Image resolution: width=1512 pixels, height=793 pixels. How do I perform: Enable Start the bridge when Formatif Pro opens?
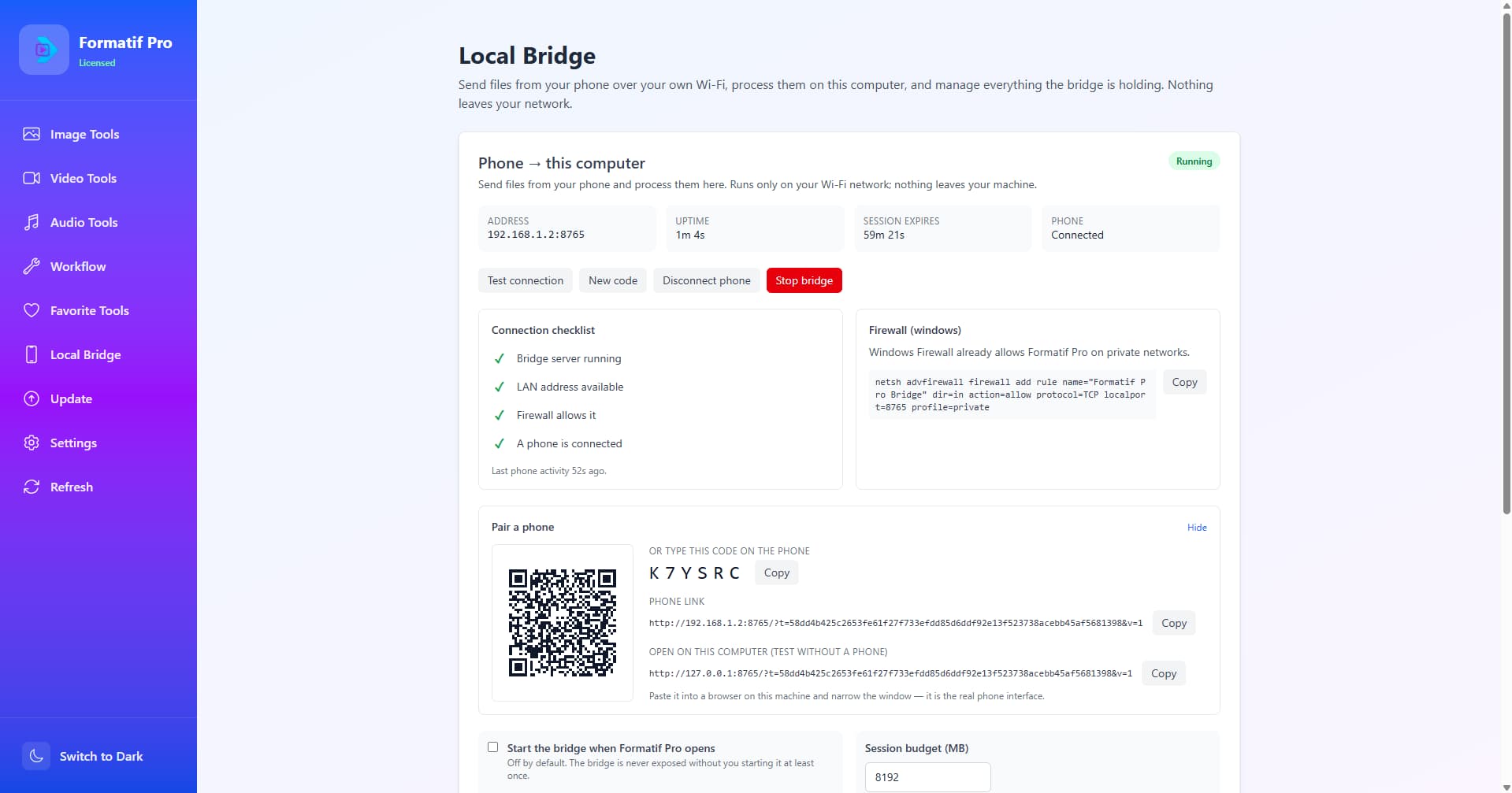pyautogui.click(x=493, y=747)
